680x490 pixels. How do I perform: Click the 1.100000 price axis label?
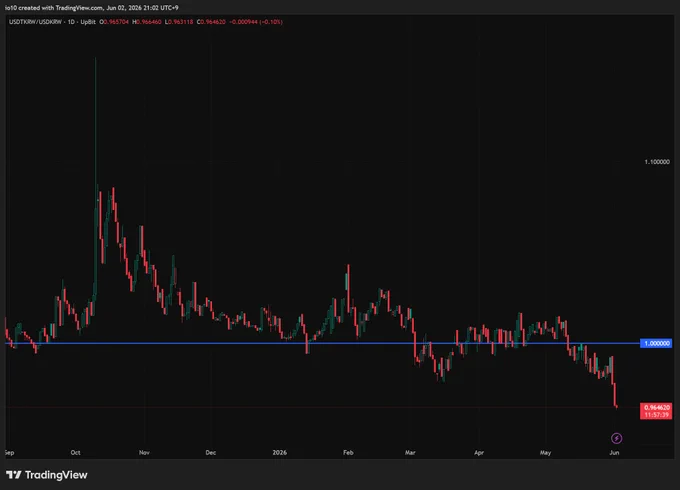[657, 162]
